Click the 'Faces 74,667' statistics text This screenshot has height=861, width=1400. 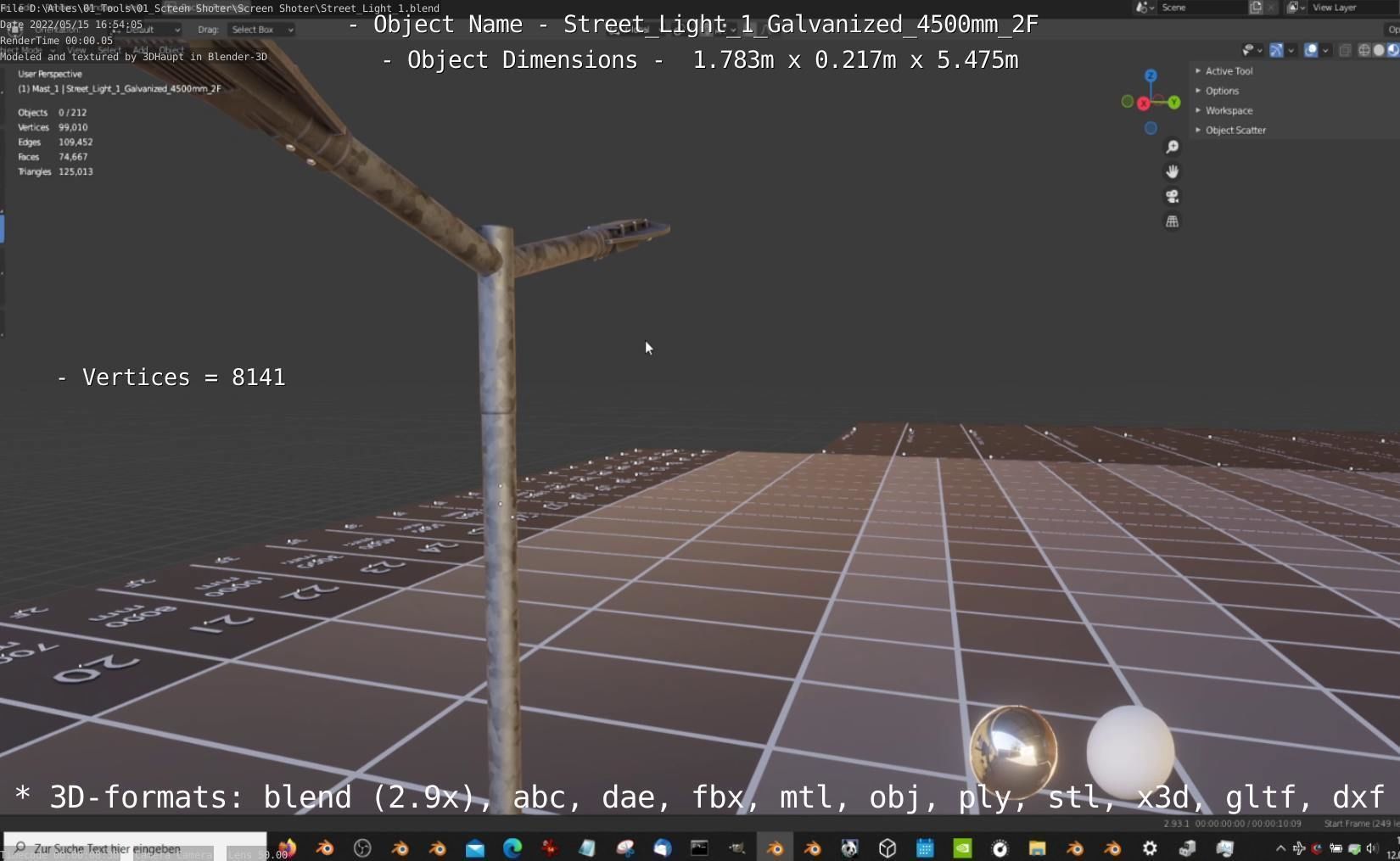[53, 157]
